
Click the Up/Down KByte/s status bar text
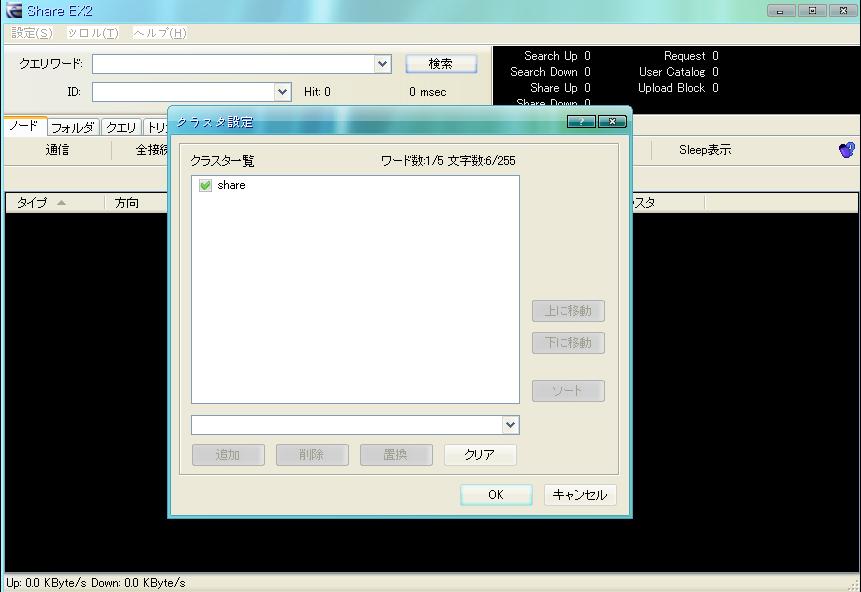(96, 583)
